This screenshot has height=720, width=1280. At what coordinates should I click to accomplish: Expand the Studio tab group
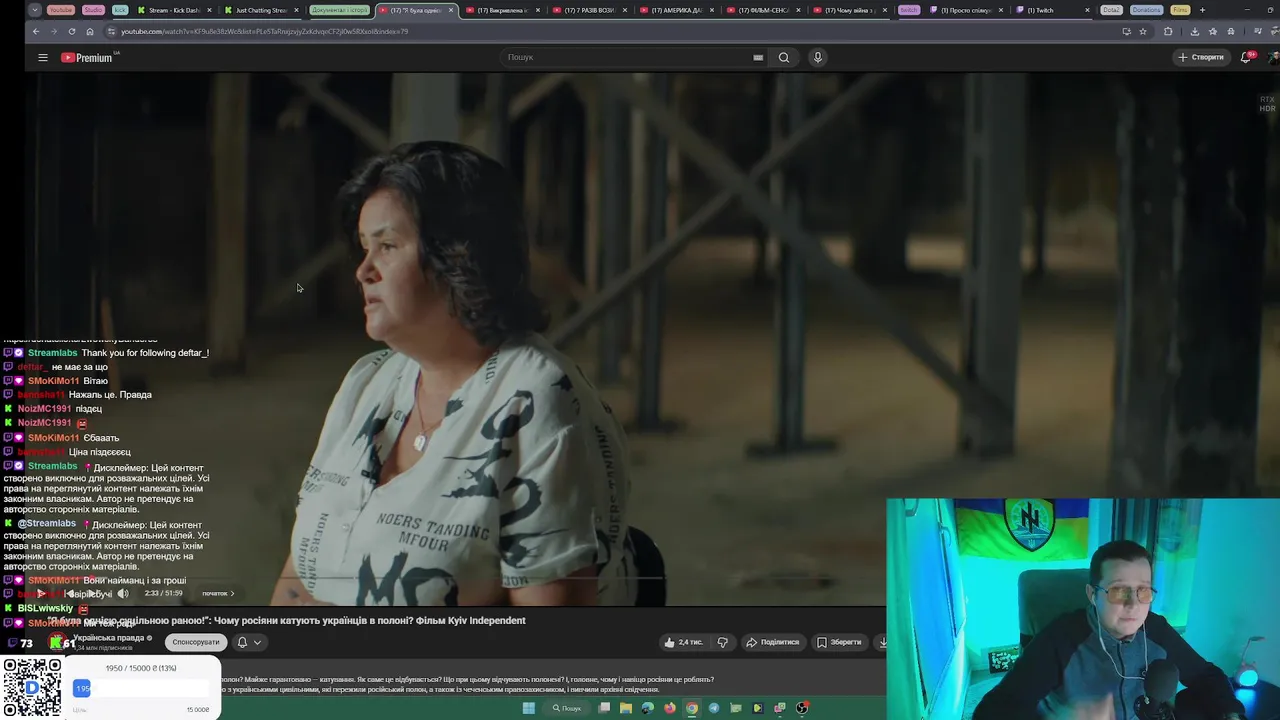click(93, 10)
